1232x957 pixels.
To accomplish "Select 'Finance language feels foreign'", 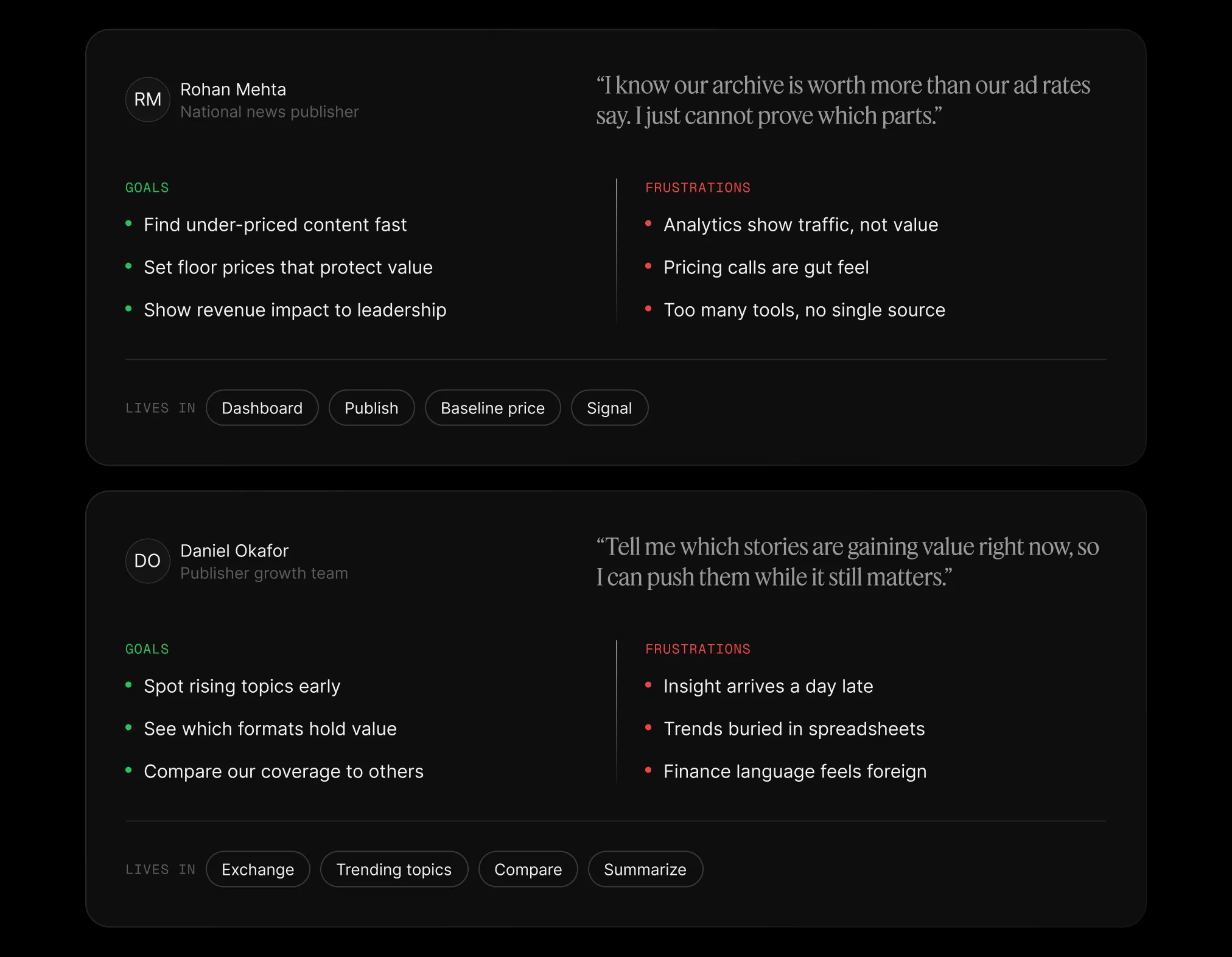I will coord(795,771).
